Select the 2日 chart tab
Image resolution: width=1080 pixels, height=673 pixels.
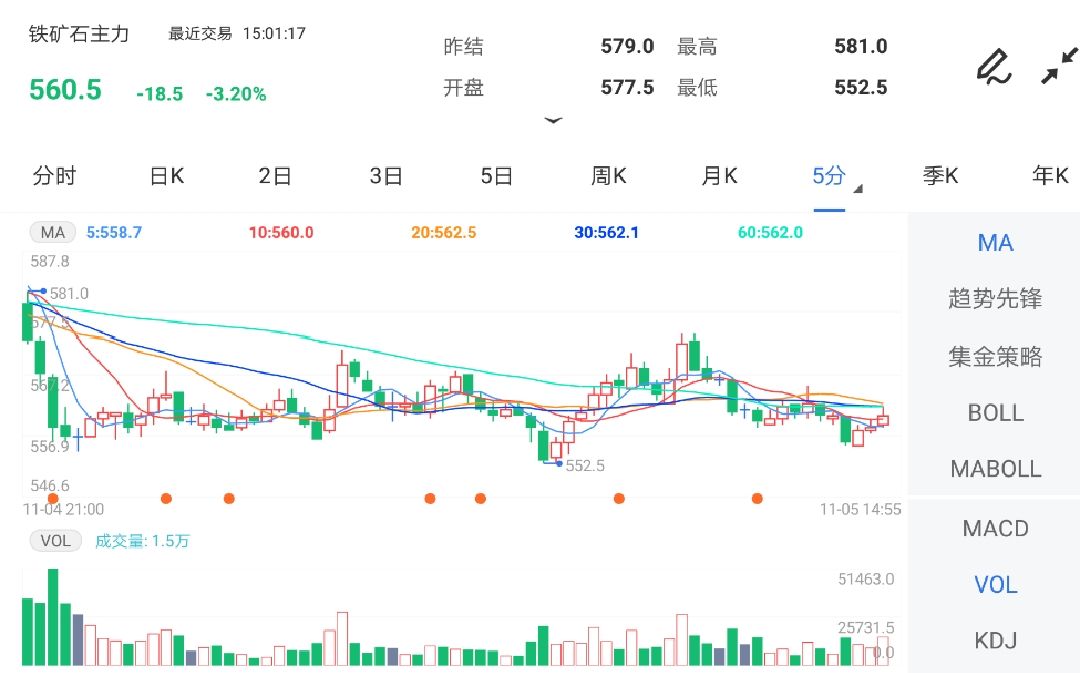(275, 176)
